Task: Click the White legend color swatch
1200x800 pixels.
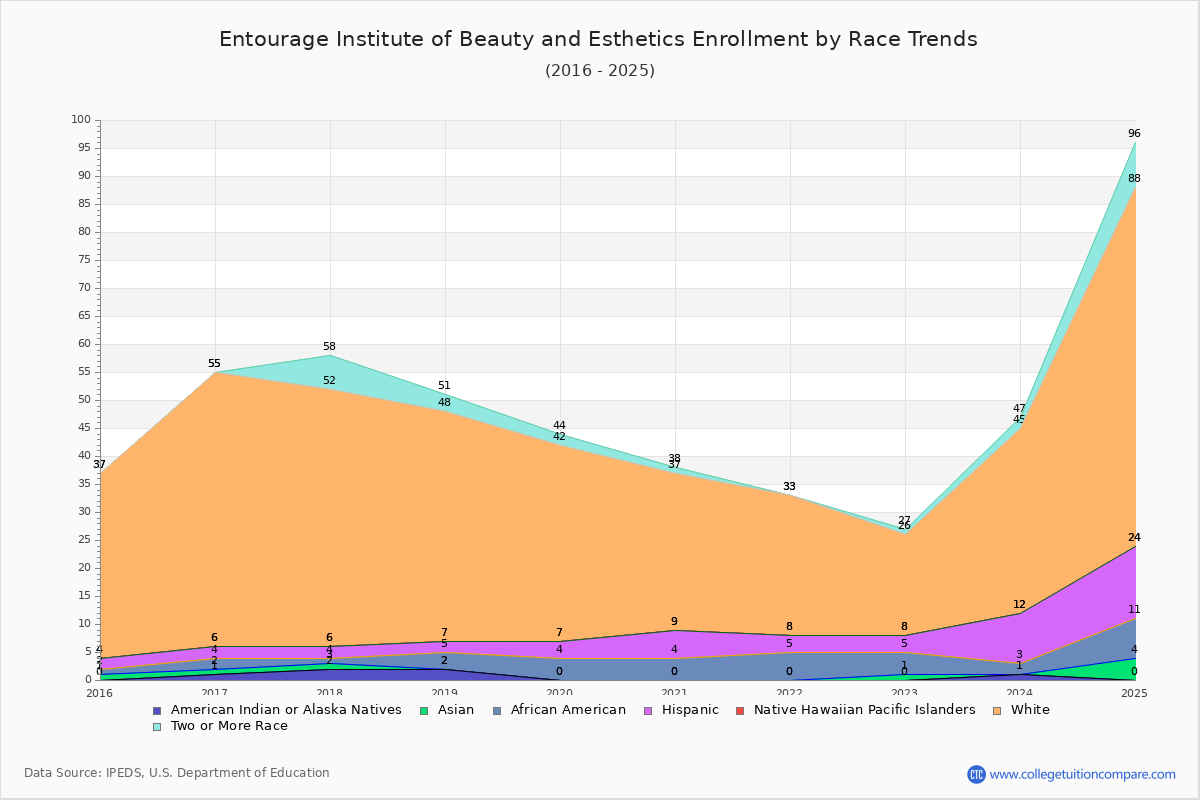Action: [995, 710]
